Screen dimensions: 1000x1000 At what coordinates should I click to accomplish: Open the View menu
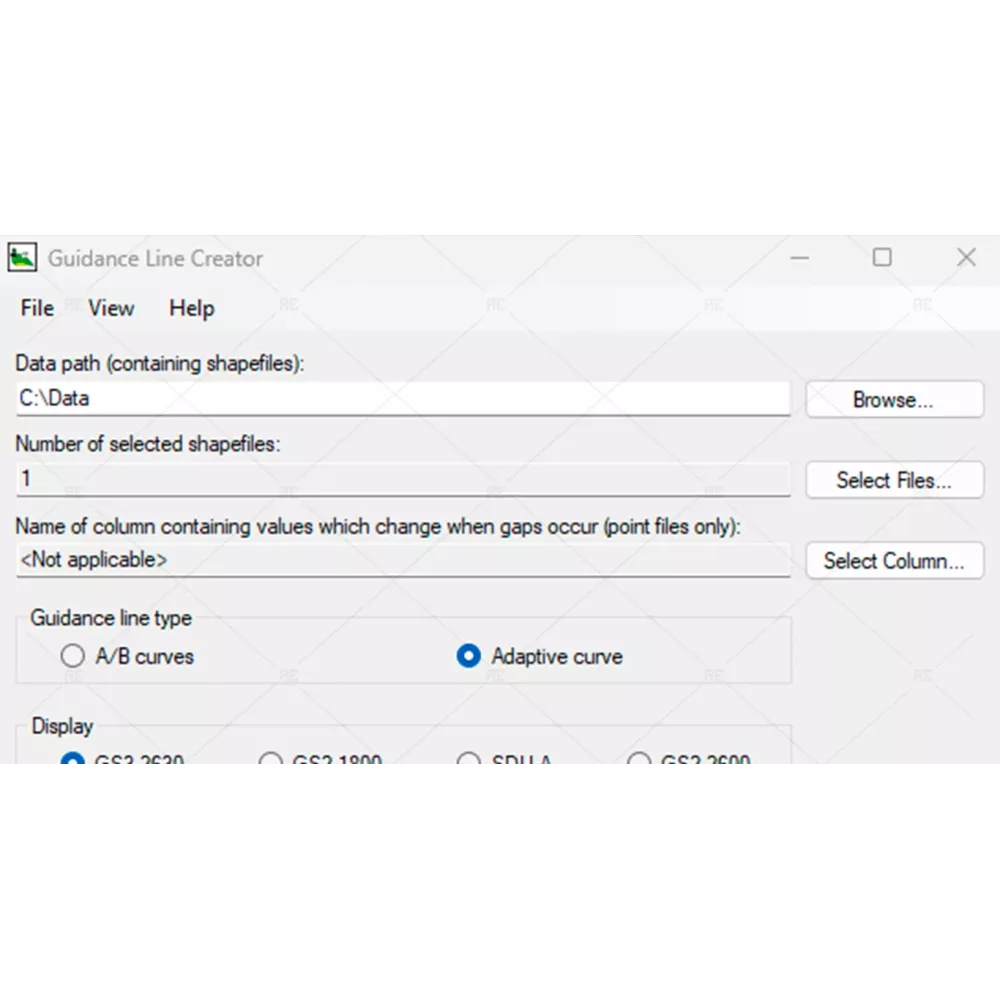click(x=111, y=308)
